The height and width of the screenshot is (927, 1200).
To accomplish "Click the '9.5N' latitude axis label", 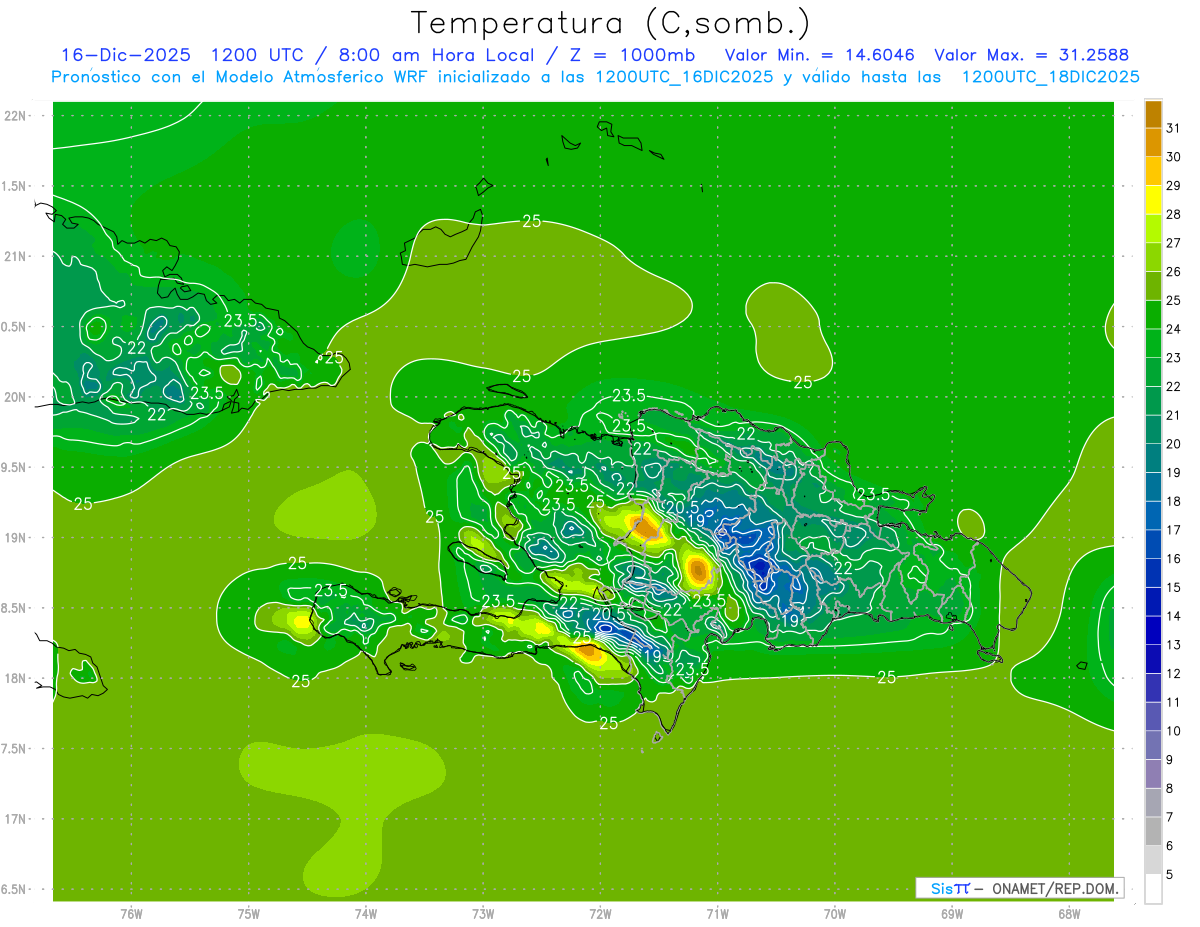I will pyautogui.click(x=15, y=468).
